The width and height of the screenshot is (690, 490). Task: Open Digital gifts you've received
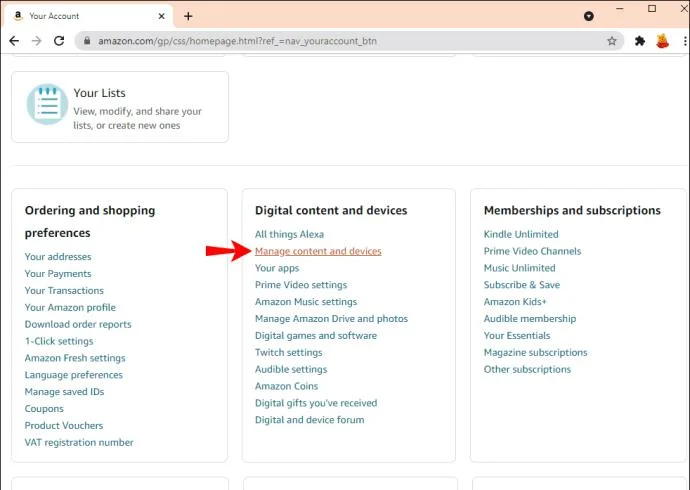[x=316, y=403]
